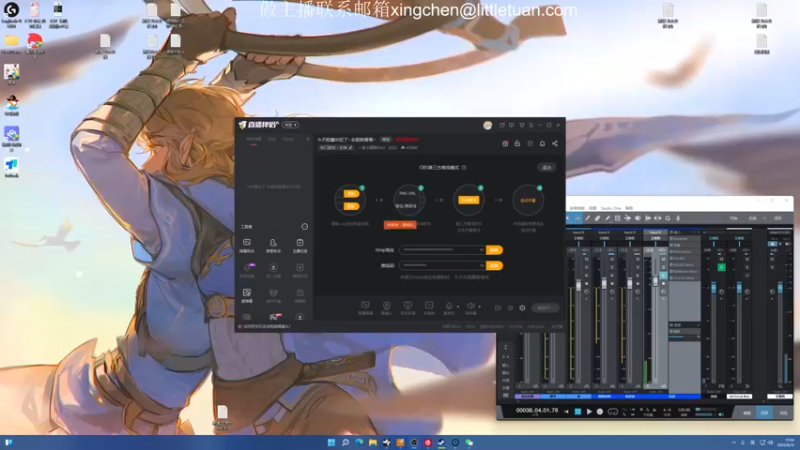Image resolution: width=800 pixels, height=450 pixels.
Task: Click the time display in Studio One transport
Action: (537, 410)
